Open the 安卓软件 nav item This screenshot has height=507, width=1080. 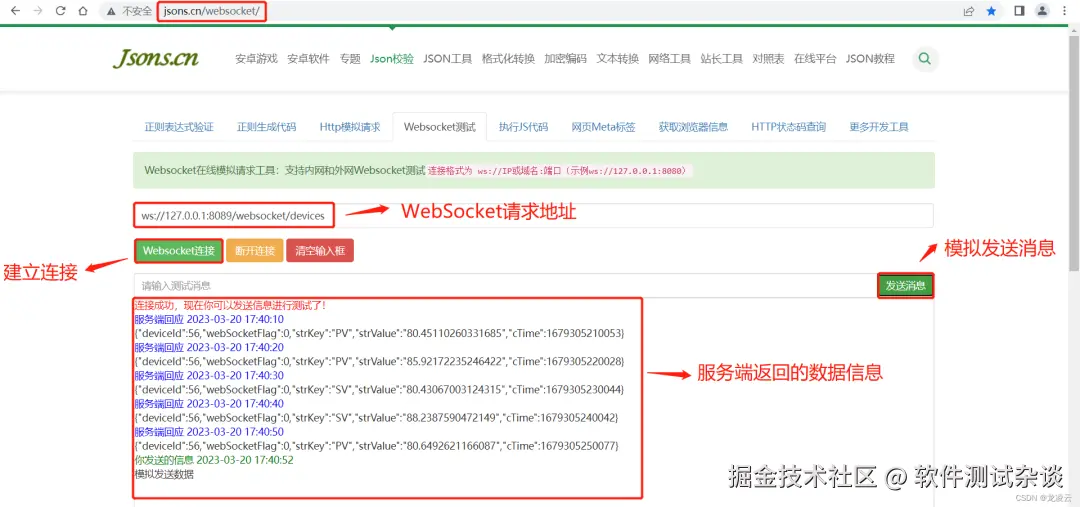point(309,59)
